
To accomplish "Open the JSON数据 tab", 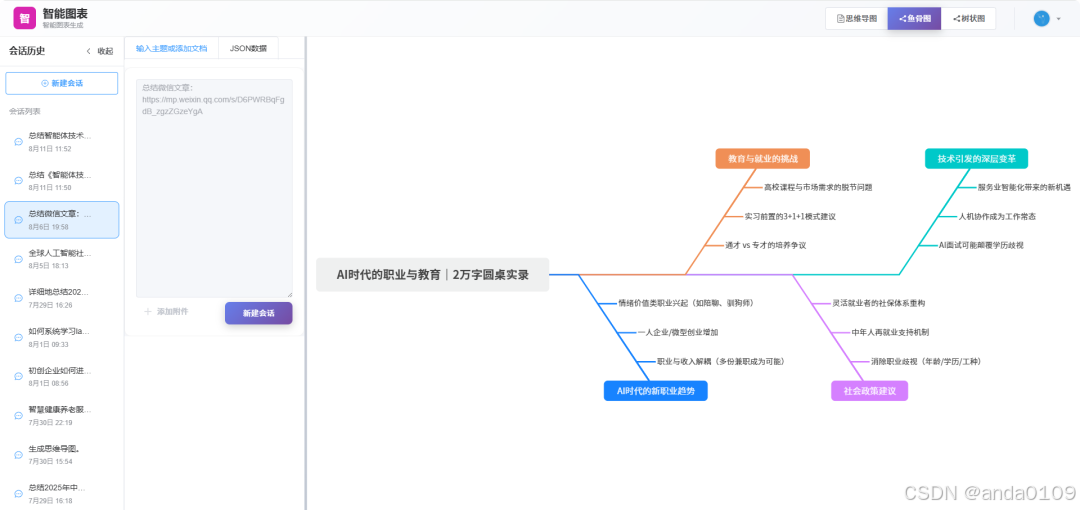I will point(248,48).
